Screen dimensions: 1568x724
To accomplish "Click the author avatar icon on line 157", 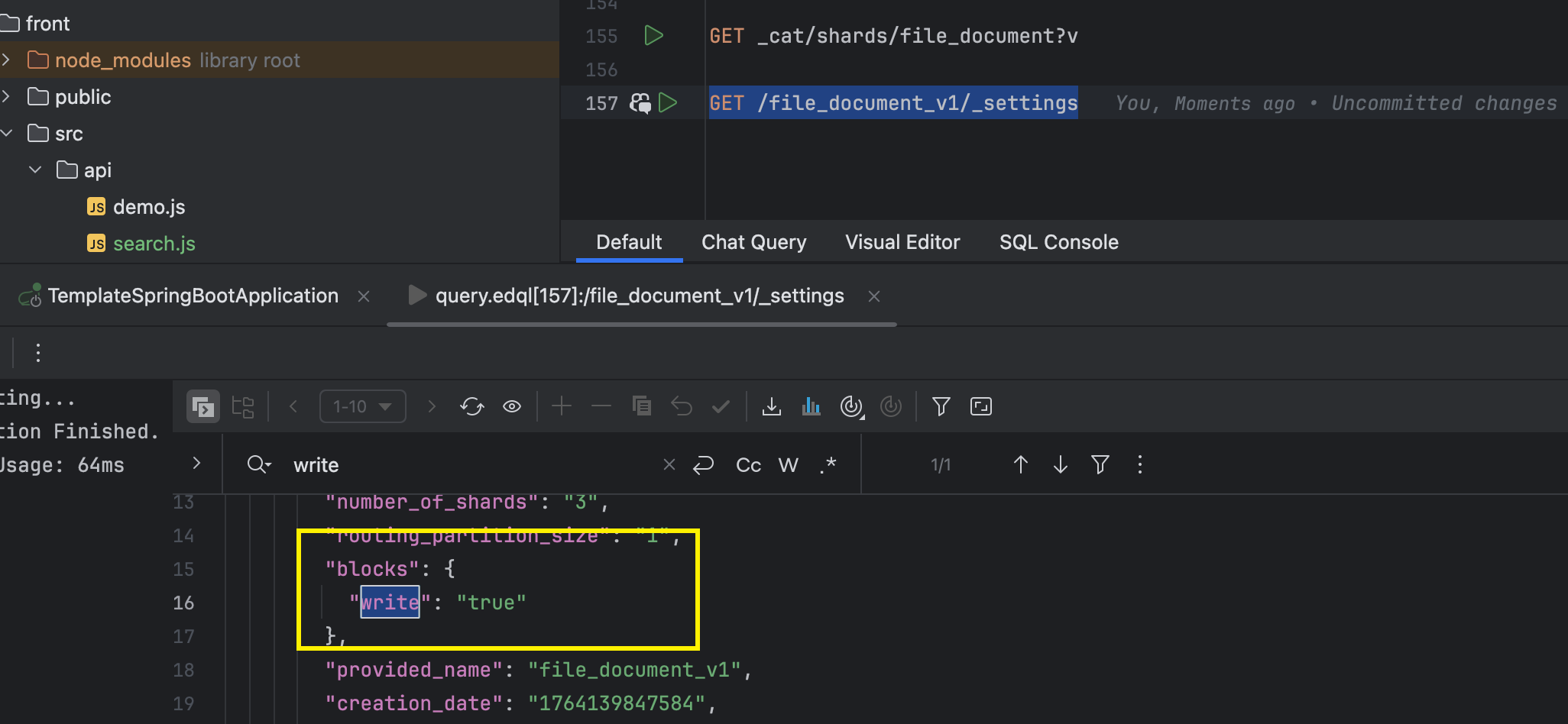I will point(640,103).
